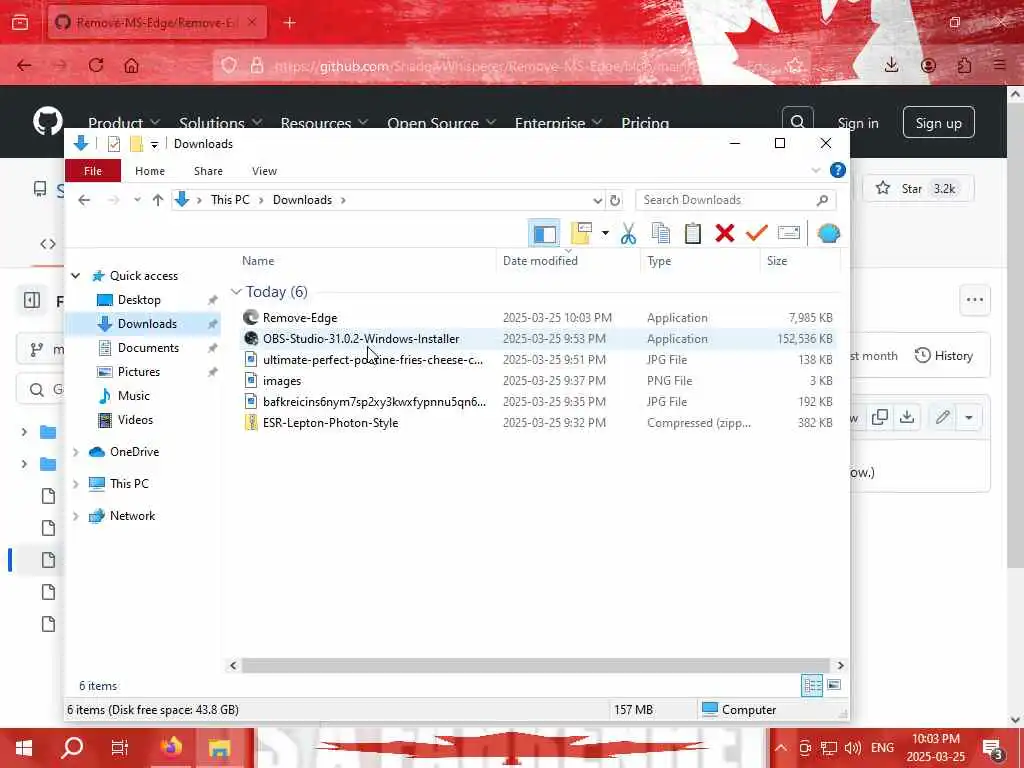Click the Properties checkmark in title bar
The height and width of the screenshot is (768, 1024).
click(114, 144)
